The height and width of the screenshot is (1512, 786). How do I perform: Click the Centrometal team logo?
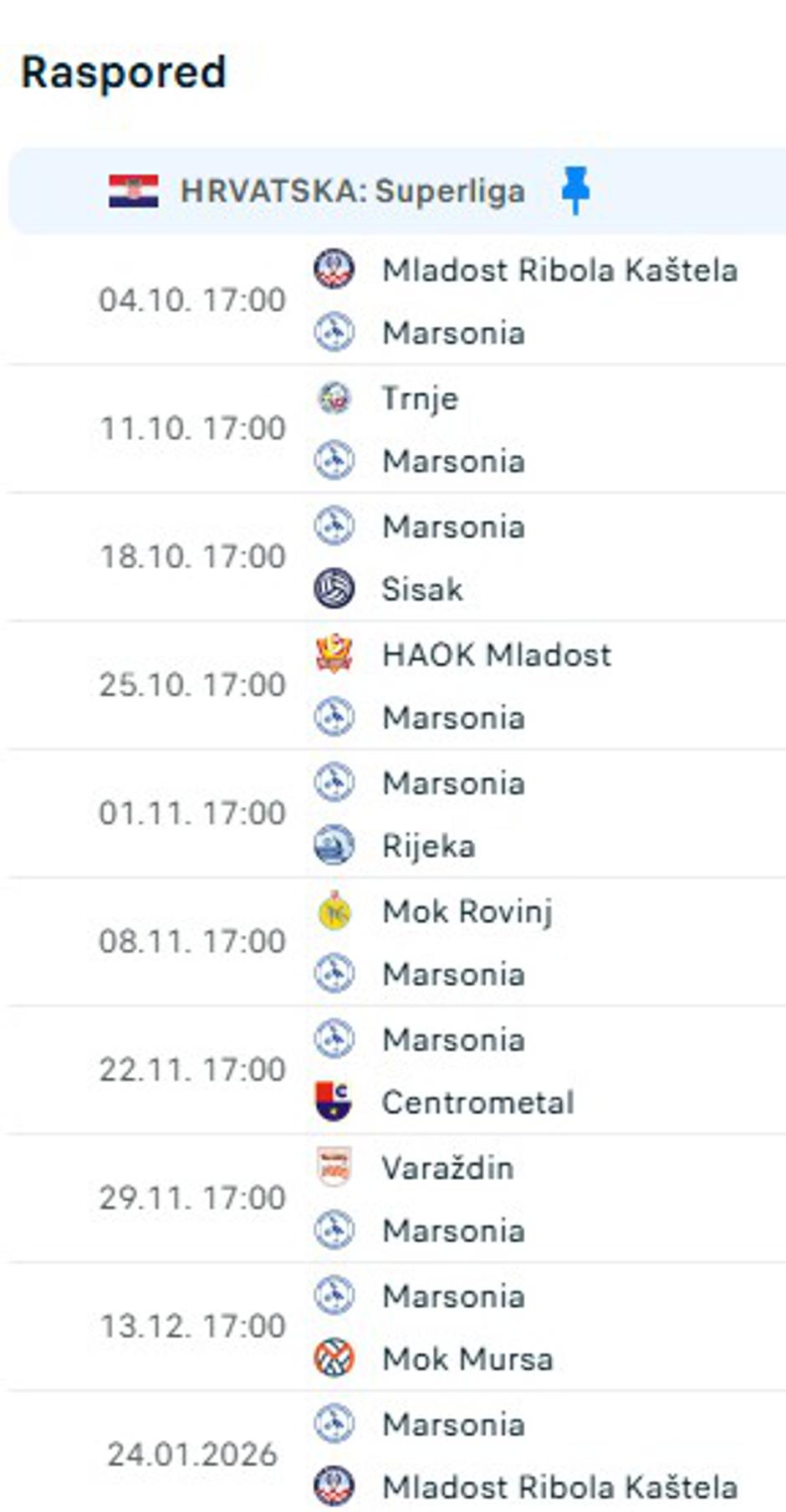(334, 1102)
